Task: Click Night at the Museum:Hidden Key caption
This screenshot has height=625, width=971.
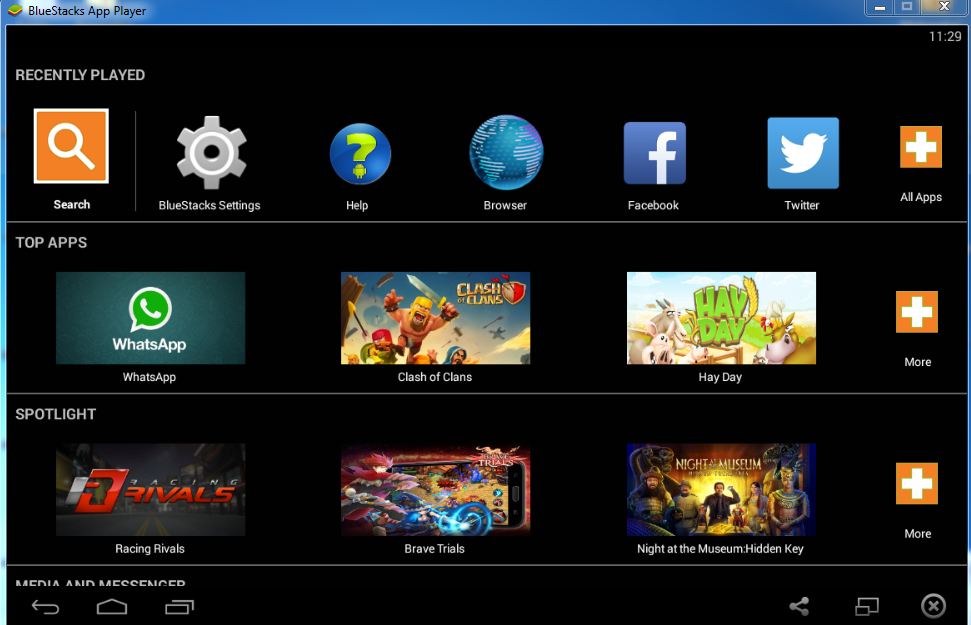Action: pyautogui.click(x=720, y=548)
